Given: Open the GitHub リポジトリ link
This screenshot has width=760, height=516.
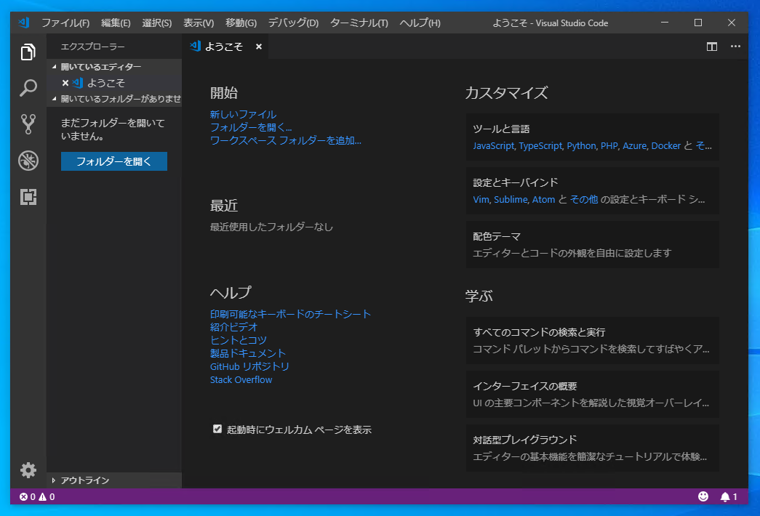Looking at the screenshot, I should click(249, 366).
